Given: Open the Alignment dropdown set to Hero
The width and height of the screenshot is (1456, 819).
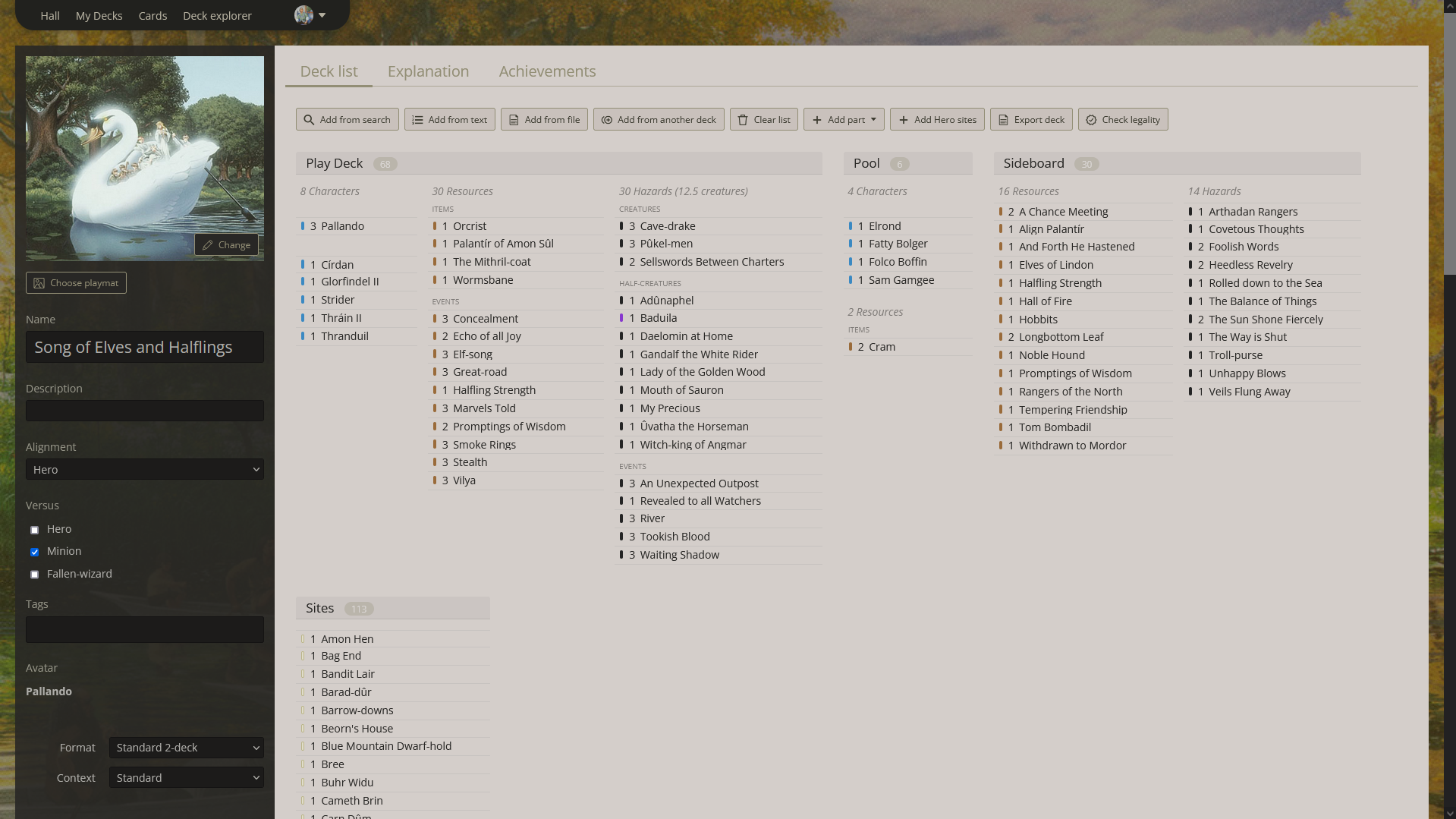Looking at the screenshot, I should click(x=145, y=470).
